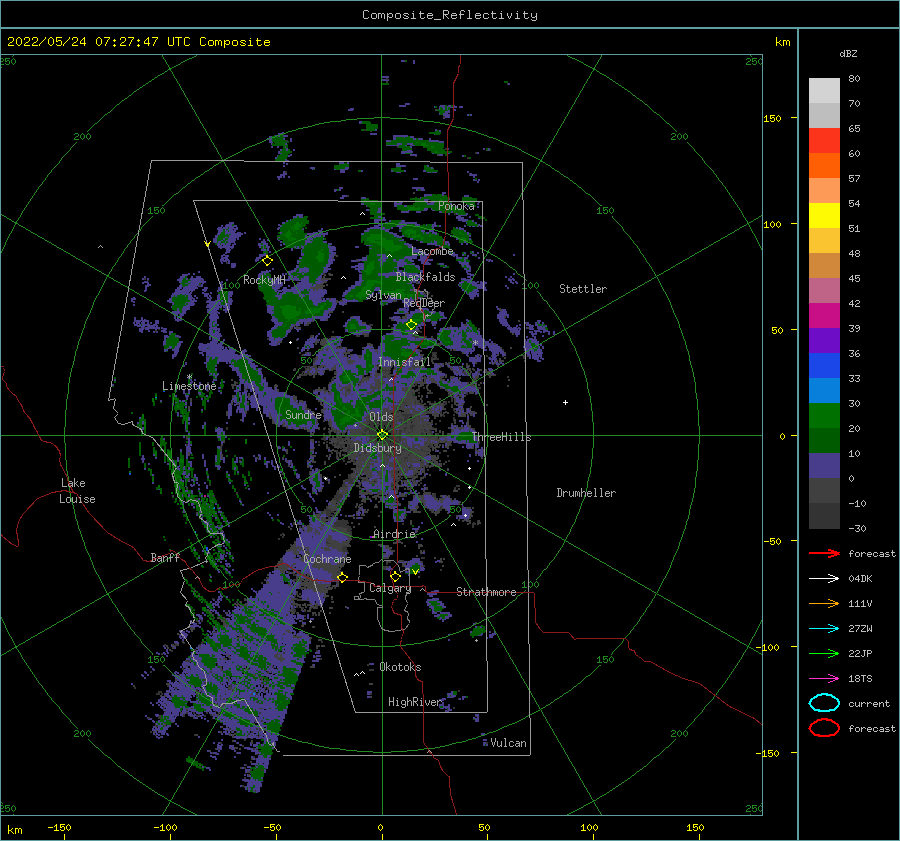Click the red 60-65 dBZ color swatch

[824, 141]
